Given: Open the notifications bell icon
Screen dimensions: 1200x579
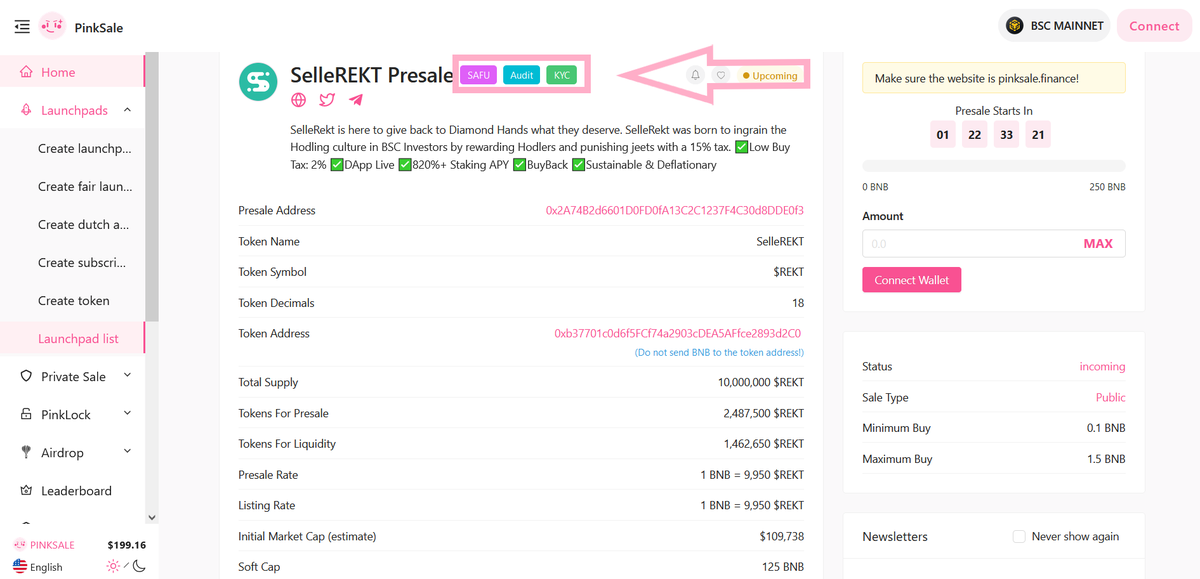Looking at the screenshot, I should point(693,75).
